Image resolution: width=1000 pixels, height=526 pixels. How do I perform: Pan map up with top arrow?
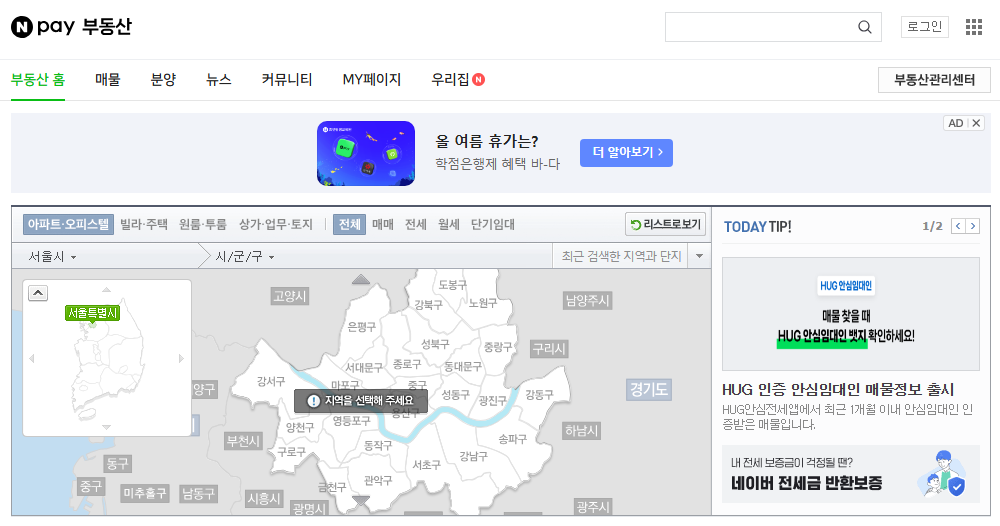(x=361, y=279)
